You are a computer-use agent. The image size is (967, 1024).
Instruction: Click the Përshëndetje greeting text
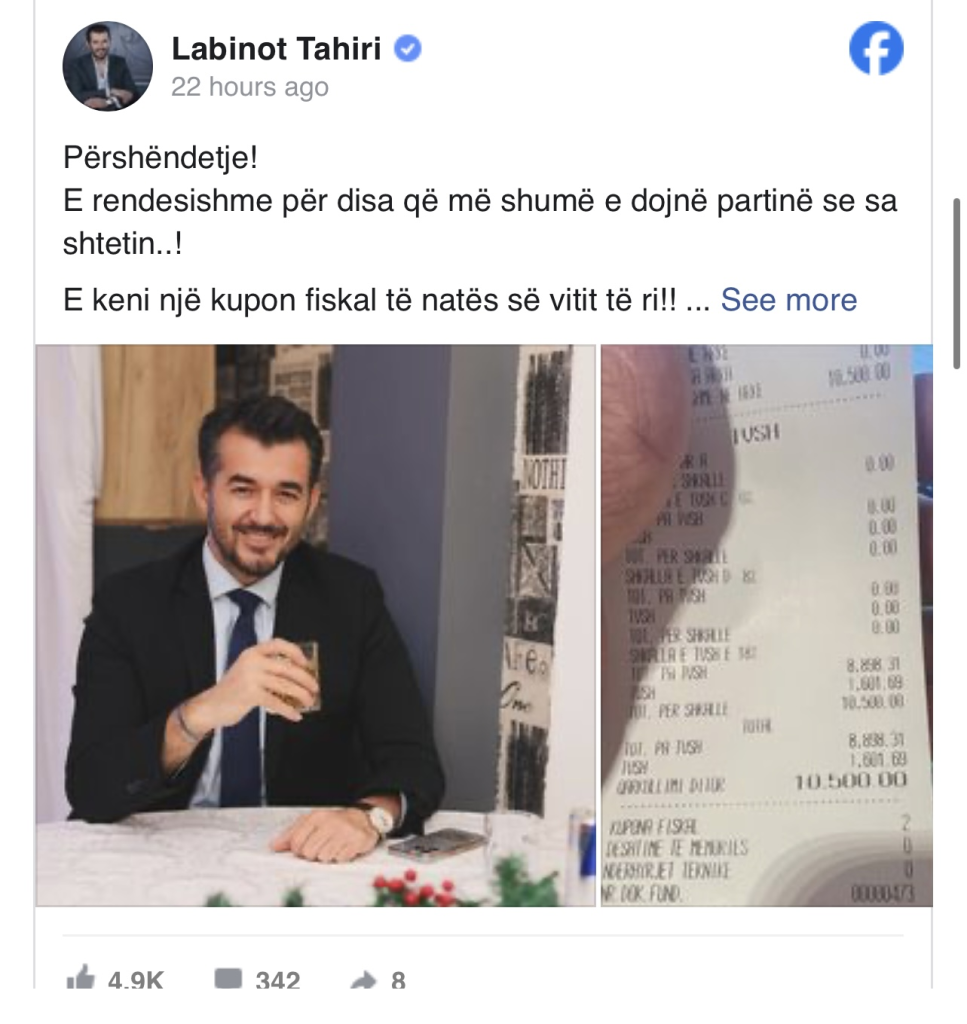[x=161, y=157]
